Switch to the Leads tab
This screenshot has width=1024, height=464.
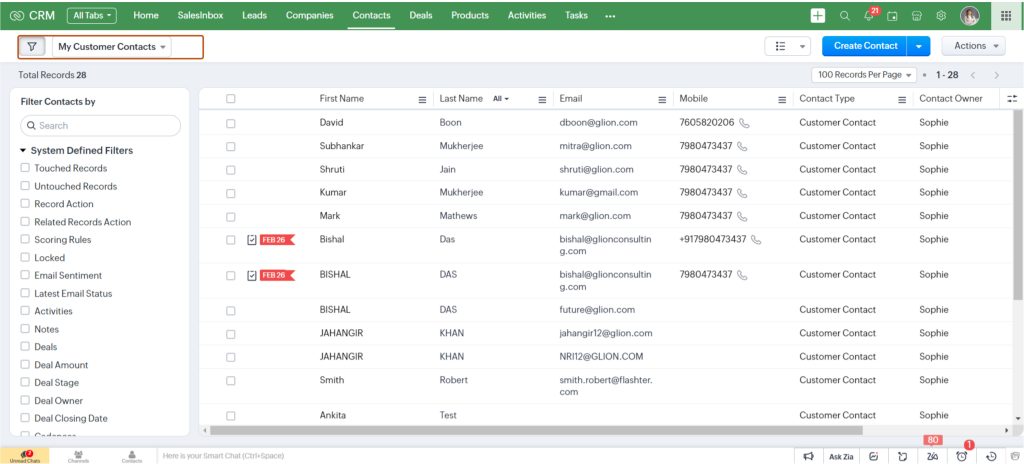(254, 16)
